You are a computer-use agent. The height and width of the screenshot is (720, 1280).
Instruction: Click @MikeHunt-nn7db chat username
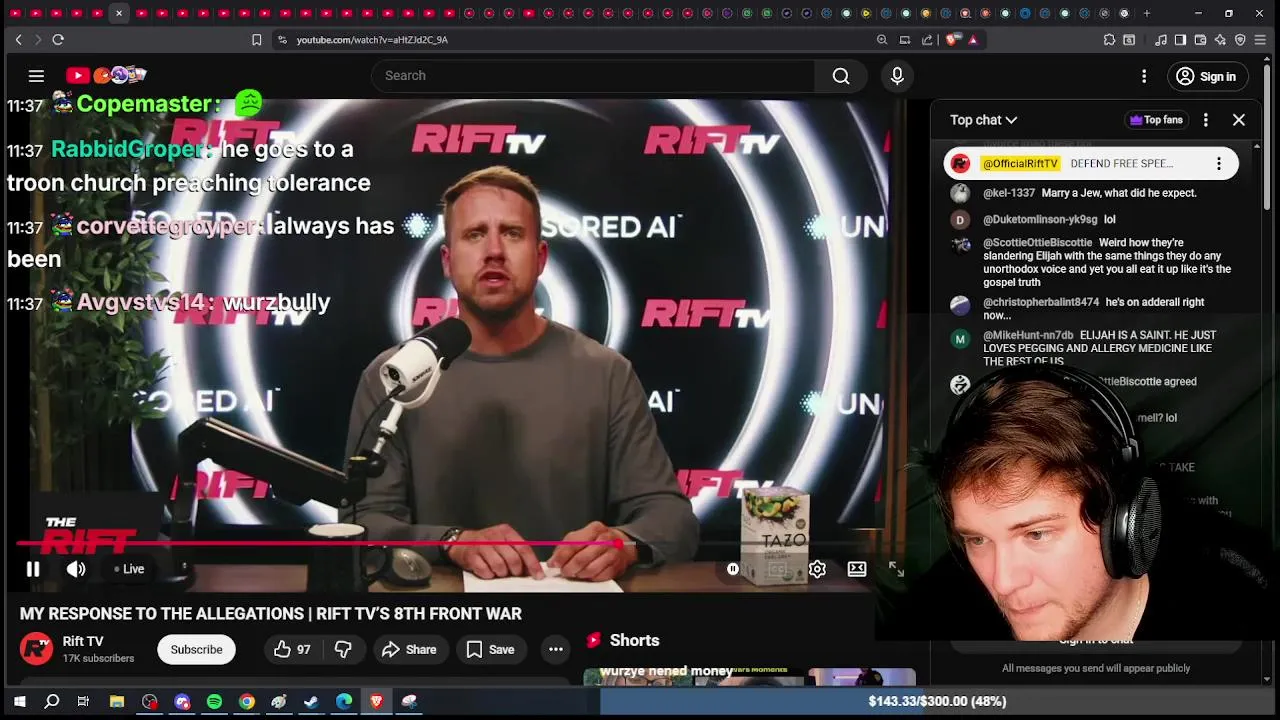point(1028,335)
